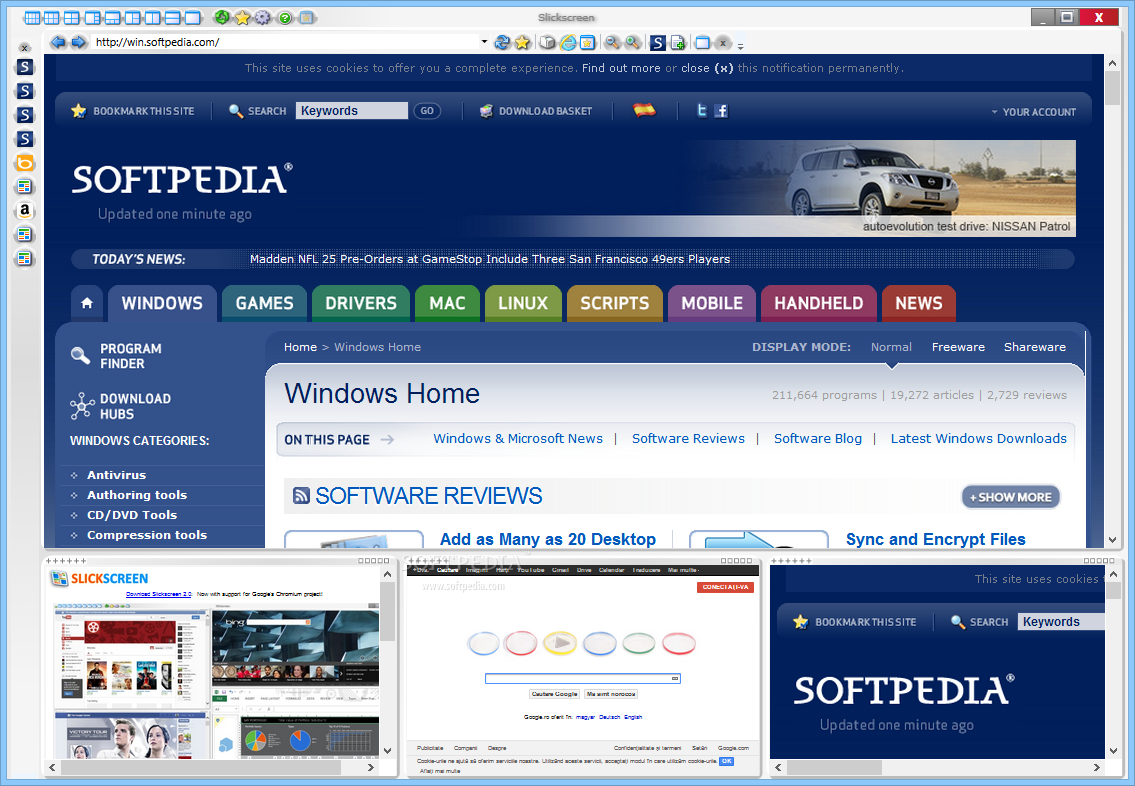The width and height of the screenshot is (1135, 786).
Task: Click main page scrollbar up arrow
Action: tap(1113, 64)
